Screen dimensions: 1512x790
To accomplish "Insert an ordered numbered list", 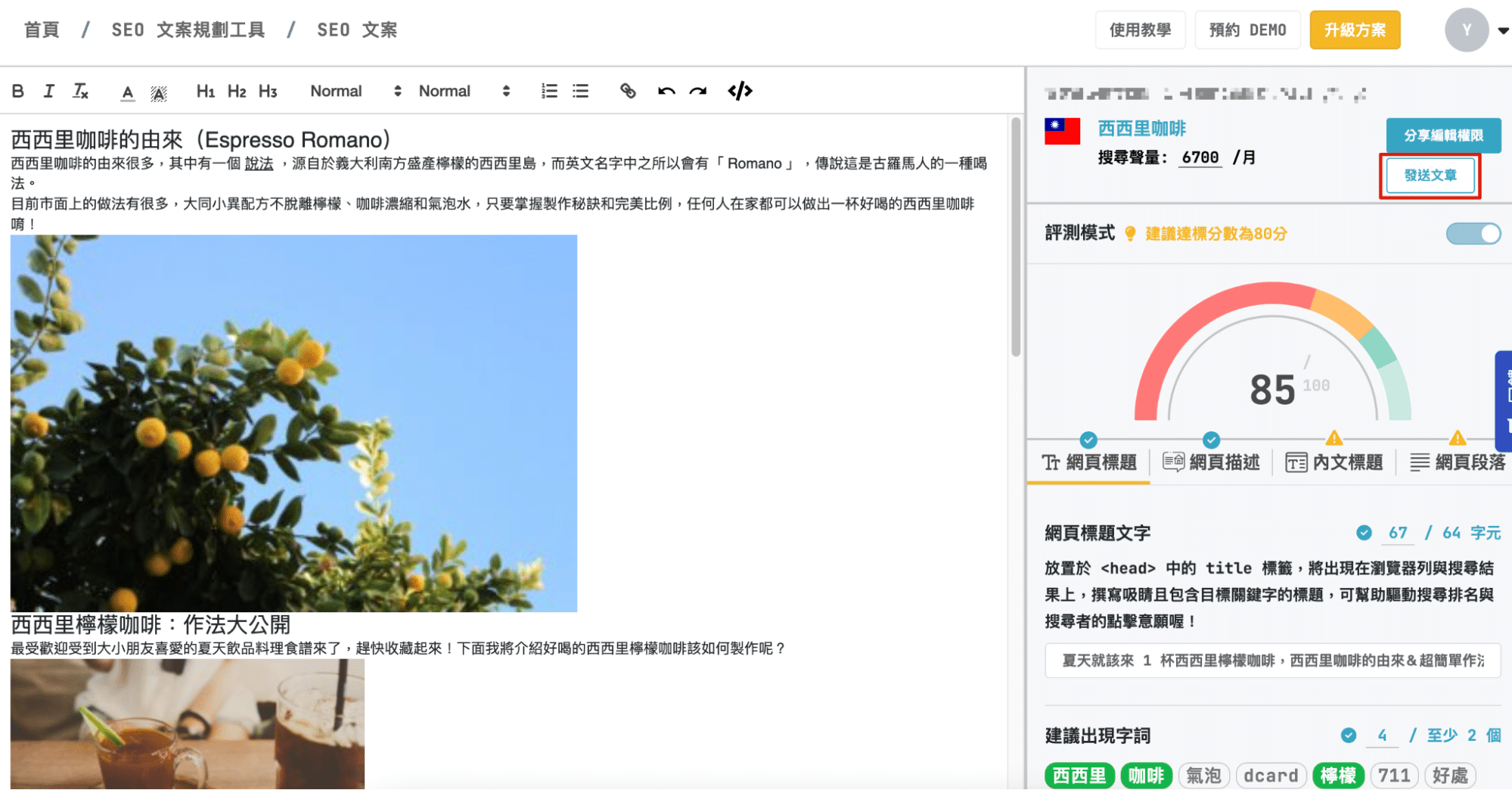I will (549, 92).
